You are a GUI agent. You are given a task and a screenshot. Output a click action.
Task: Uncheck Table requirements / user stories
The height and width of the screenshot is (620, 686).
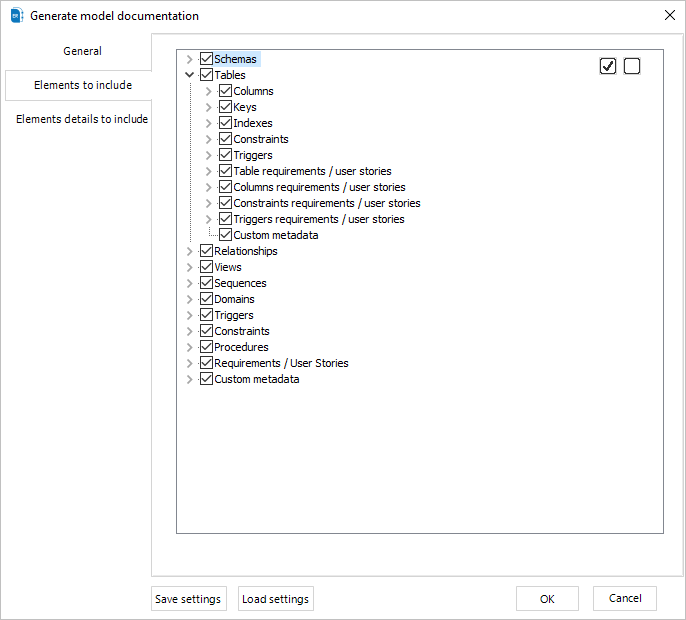coord(225,171)
